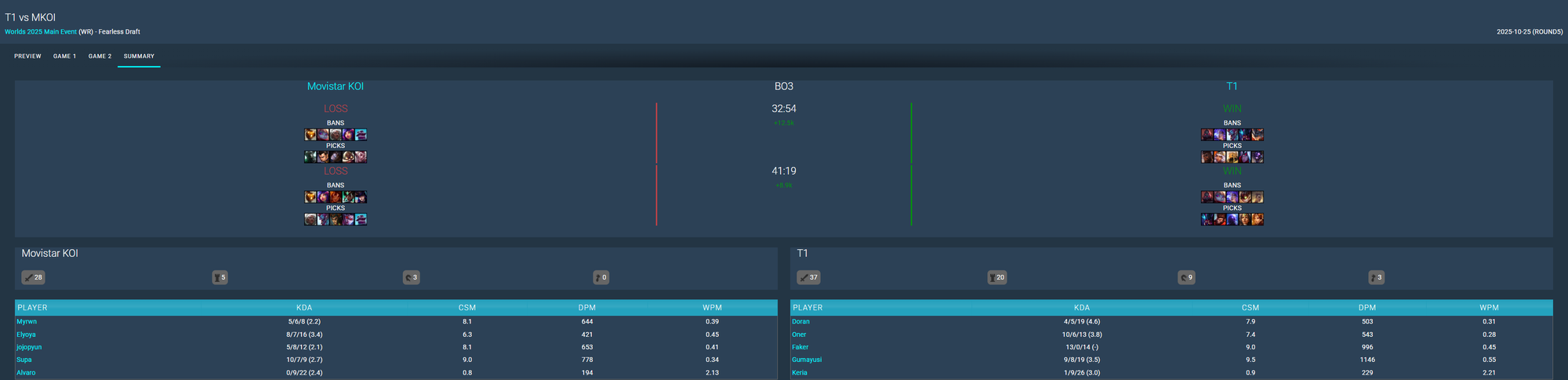
Task: Open the Worlds 2025 Main Event link
Action: pos(41,32)
